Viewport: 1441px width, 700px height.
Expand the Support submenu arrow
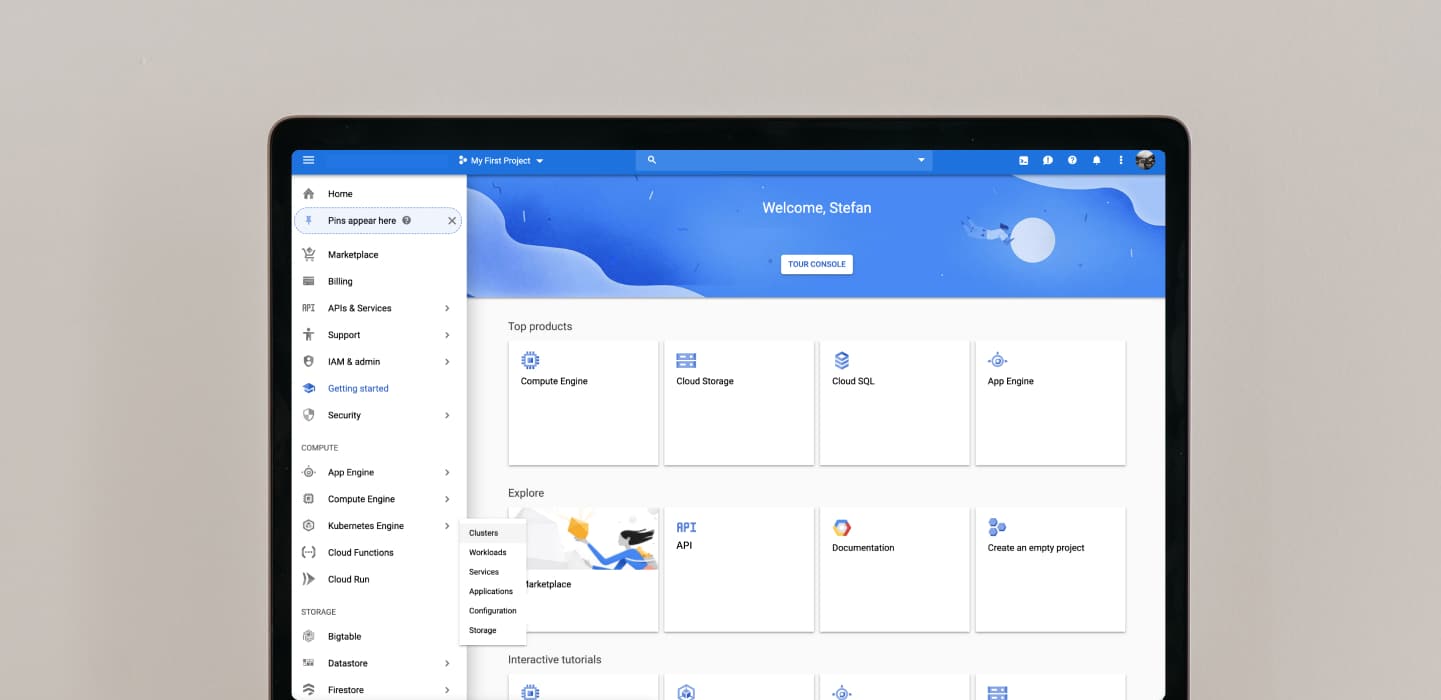(x=447, y=335)
